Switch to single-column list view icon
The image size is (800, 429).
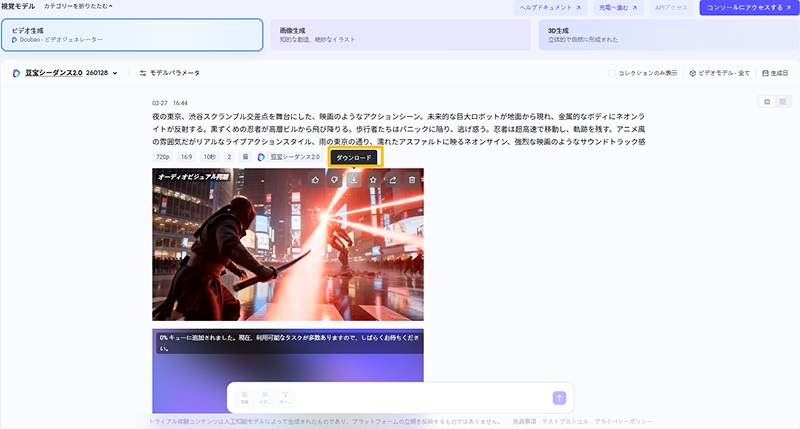click(767, 102)
